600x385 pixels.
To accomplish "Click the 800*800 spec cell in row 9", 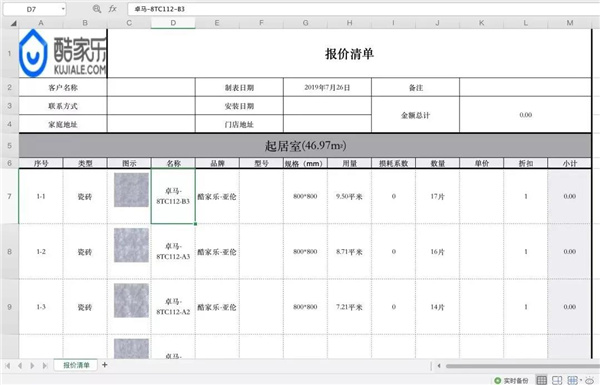I will 305,307.
